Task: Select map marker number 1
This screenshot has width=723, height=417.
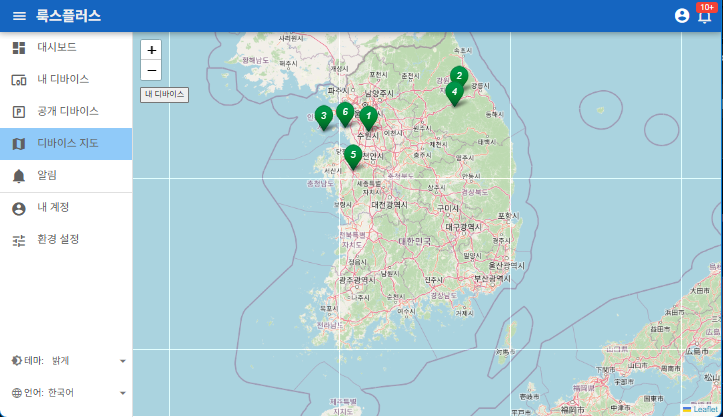Action: coord(368,117)
